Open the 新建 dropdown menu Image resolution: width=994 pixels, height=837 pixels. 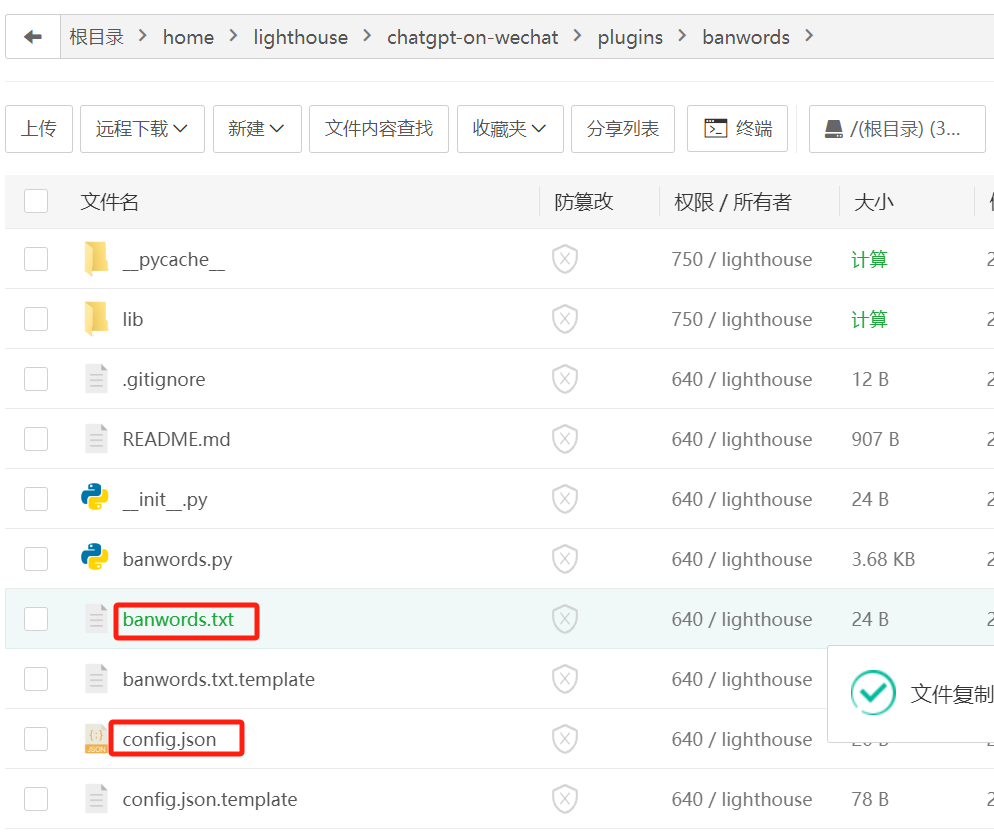click(x=257, y=129)
